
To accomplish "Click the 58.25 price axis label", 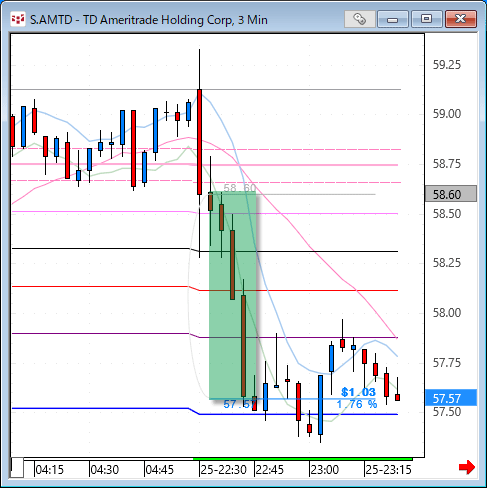I will (447, 263).
